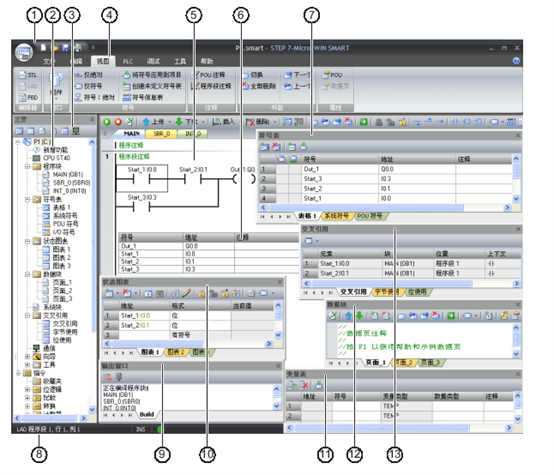This screenshot has width=554, height=475.
Task: Click the Open folder quick-access icon
Action: 55,47
